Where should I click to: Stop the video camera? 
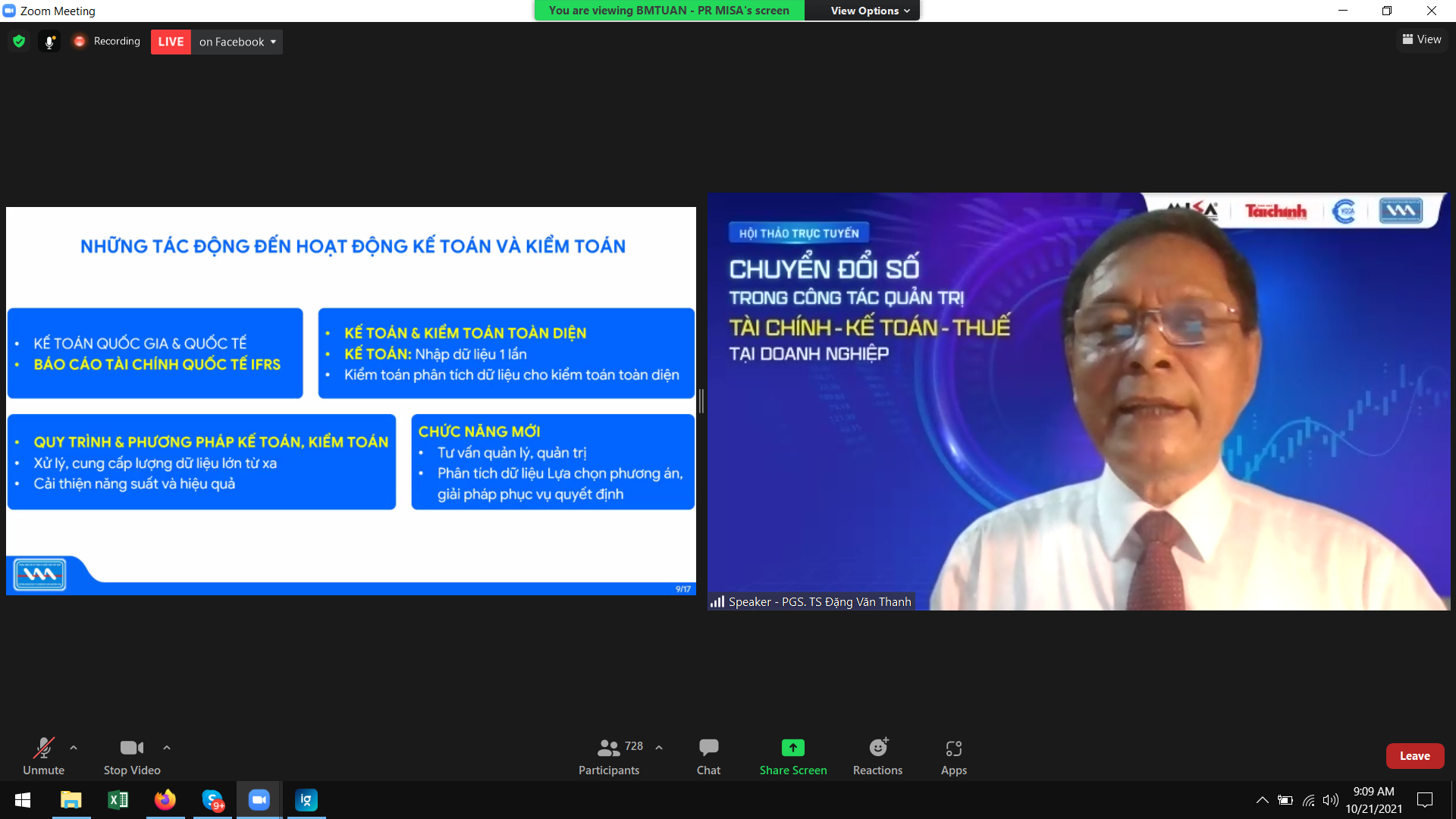[x=132, y=756]
